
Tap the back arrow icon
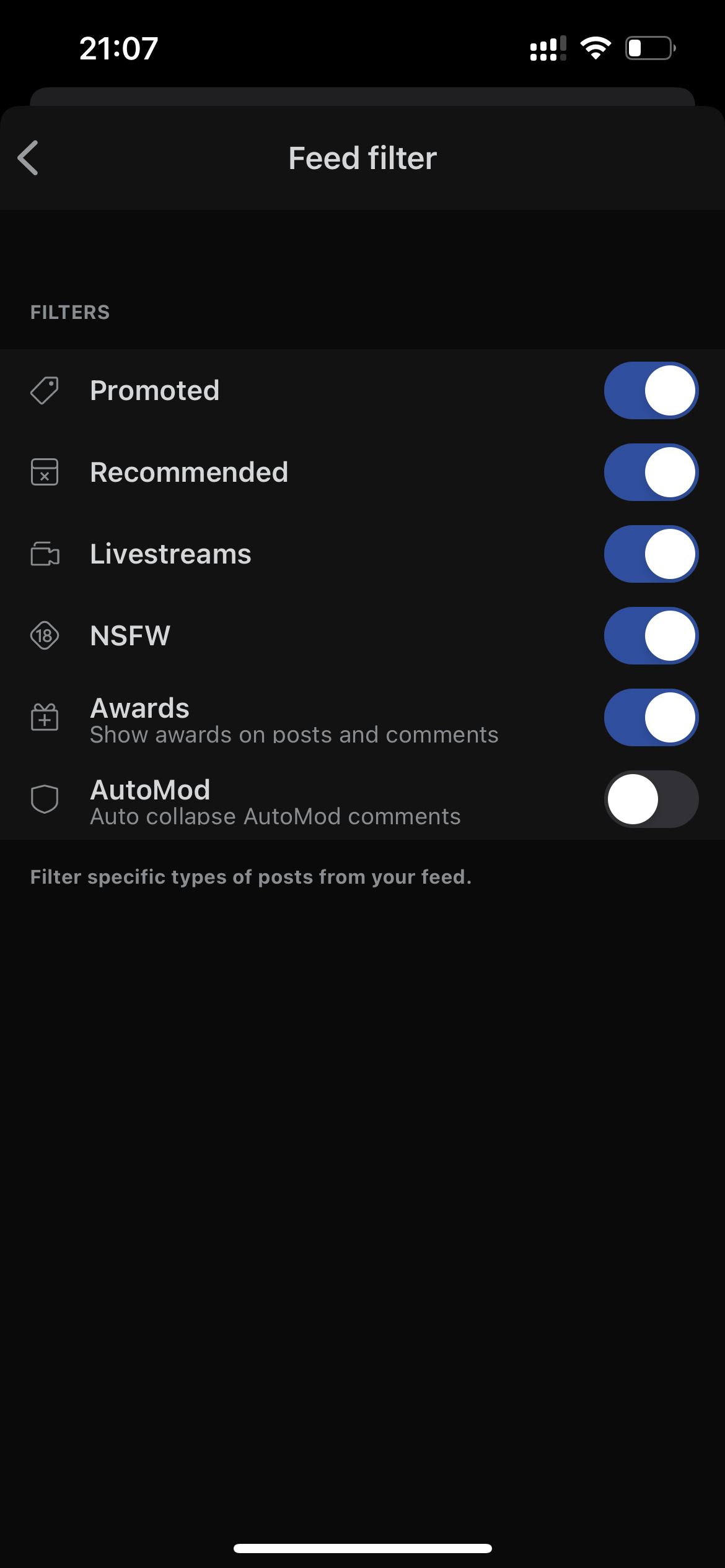click(x=29, y=158)
